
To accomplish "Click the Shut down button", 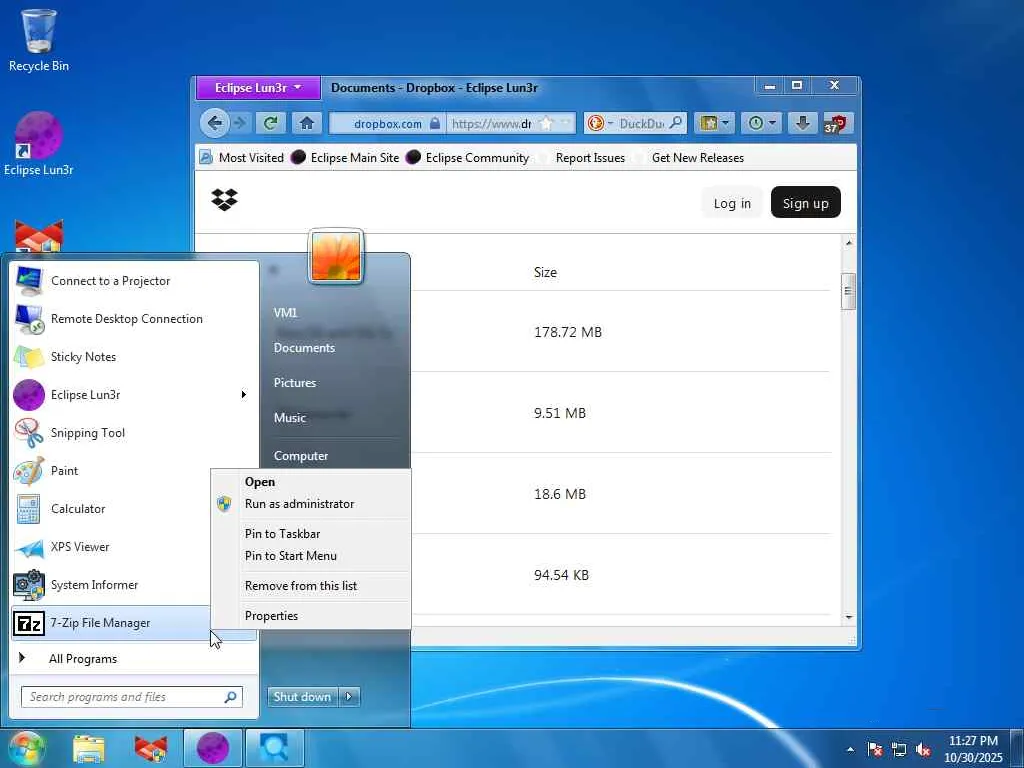I will pyautogui.click(x=302, y=696).
